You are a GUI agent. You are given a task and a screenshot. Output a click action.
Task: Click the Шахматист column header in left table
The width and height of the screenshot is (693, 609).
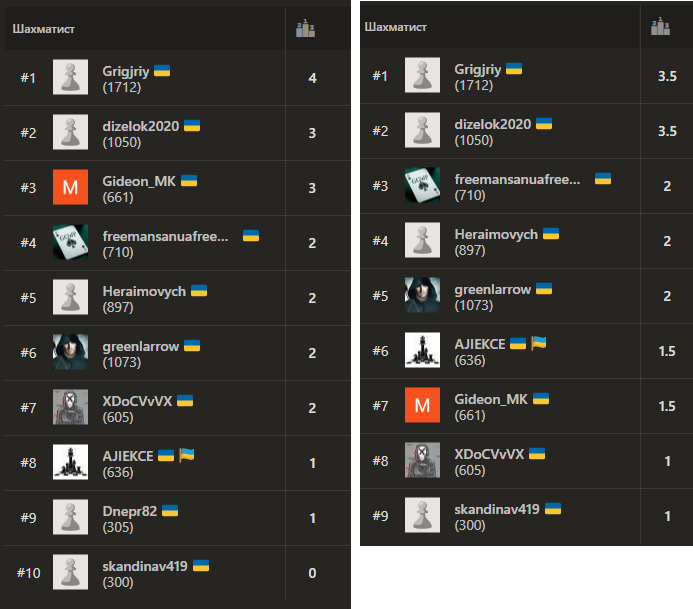pos(43,29)
